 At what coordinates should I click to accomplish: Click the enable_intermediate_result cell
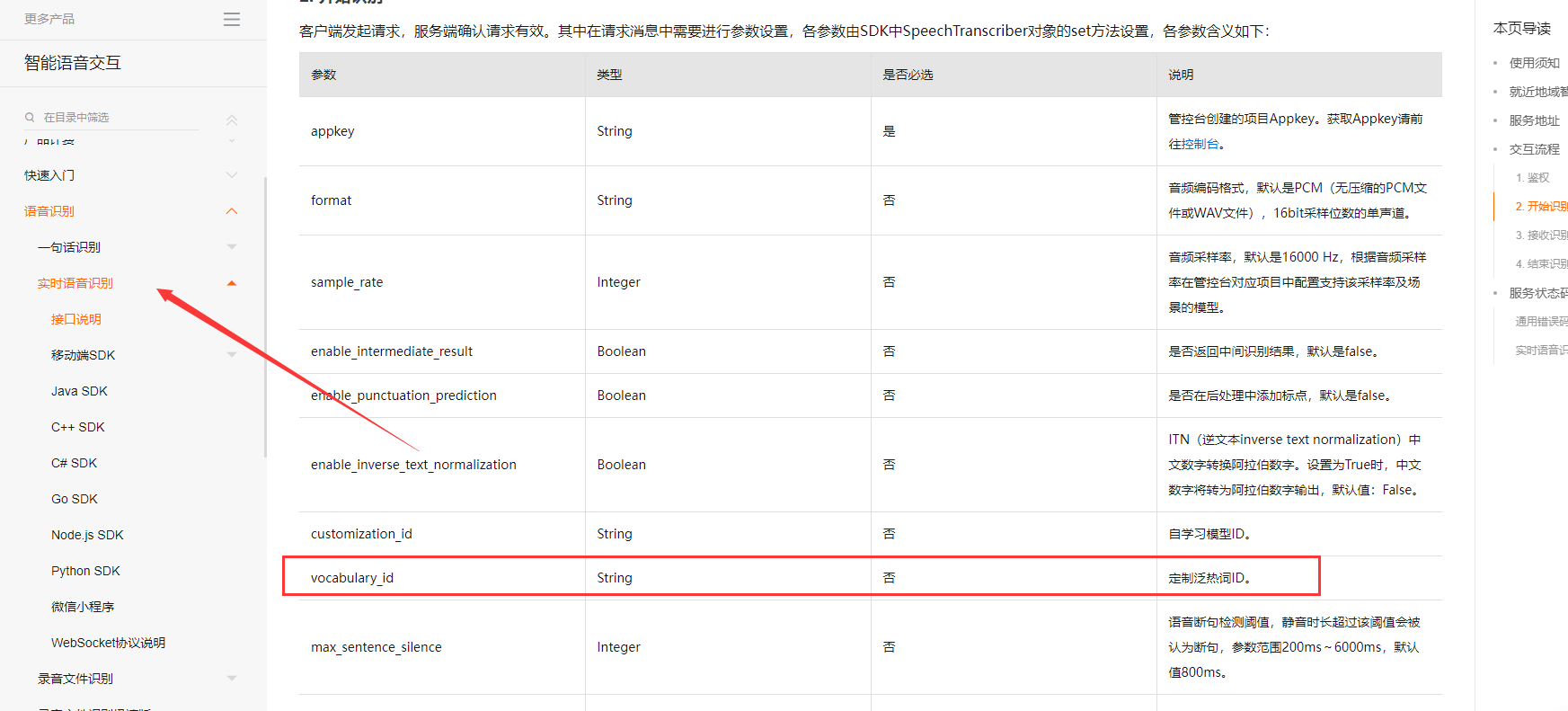(441, 351)
